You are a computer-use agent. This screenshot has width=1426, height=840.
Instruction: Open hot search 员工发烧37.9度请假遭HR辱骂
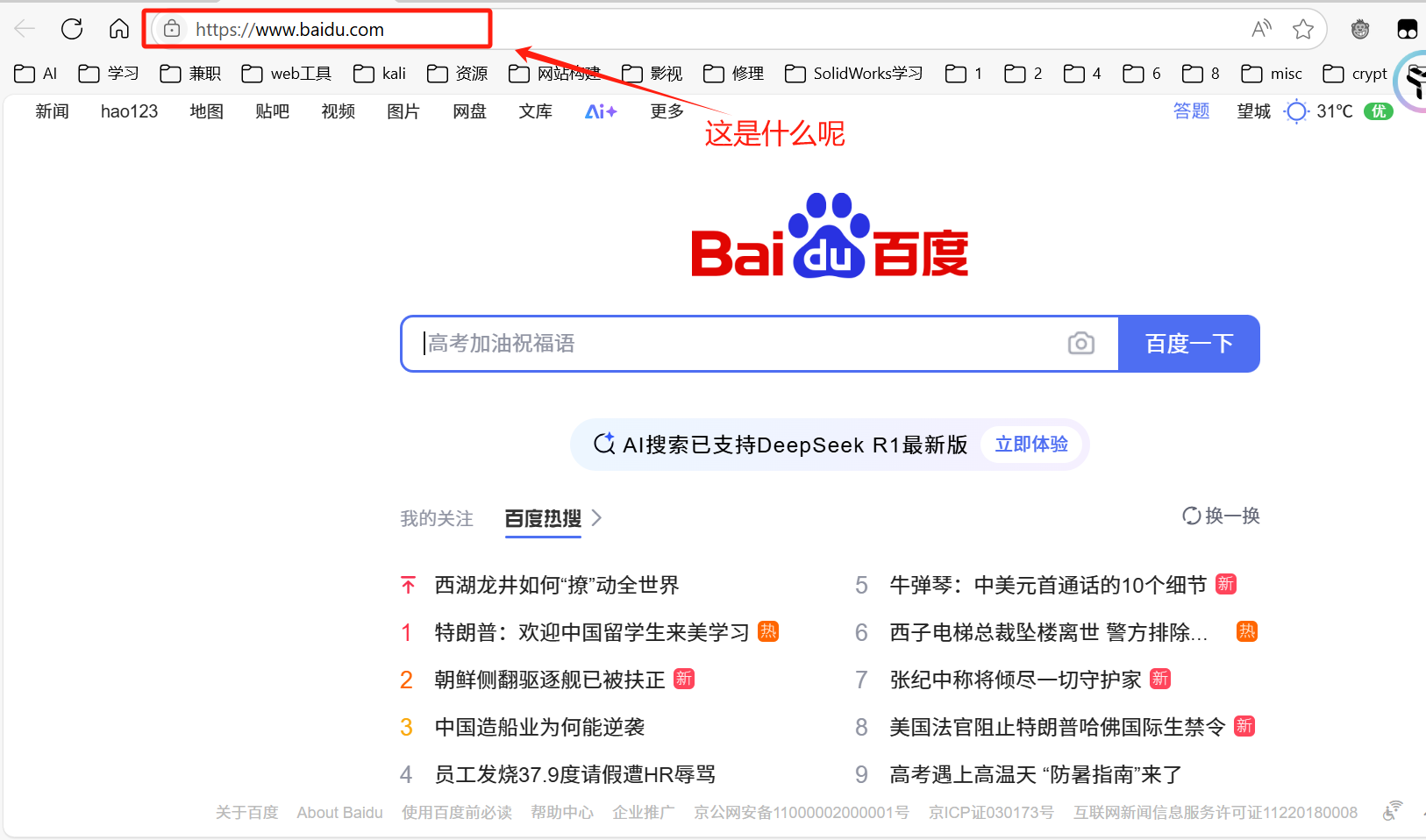coord(575,774)
